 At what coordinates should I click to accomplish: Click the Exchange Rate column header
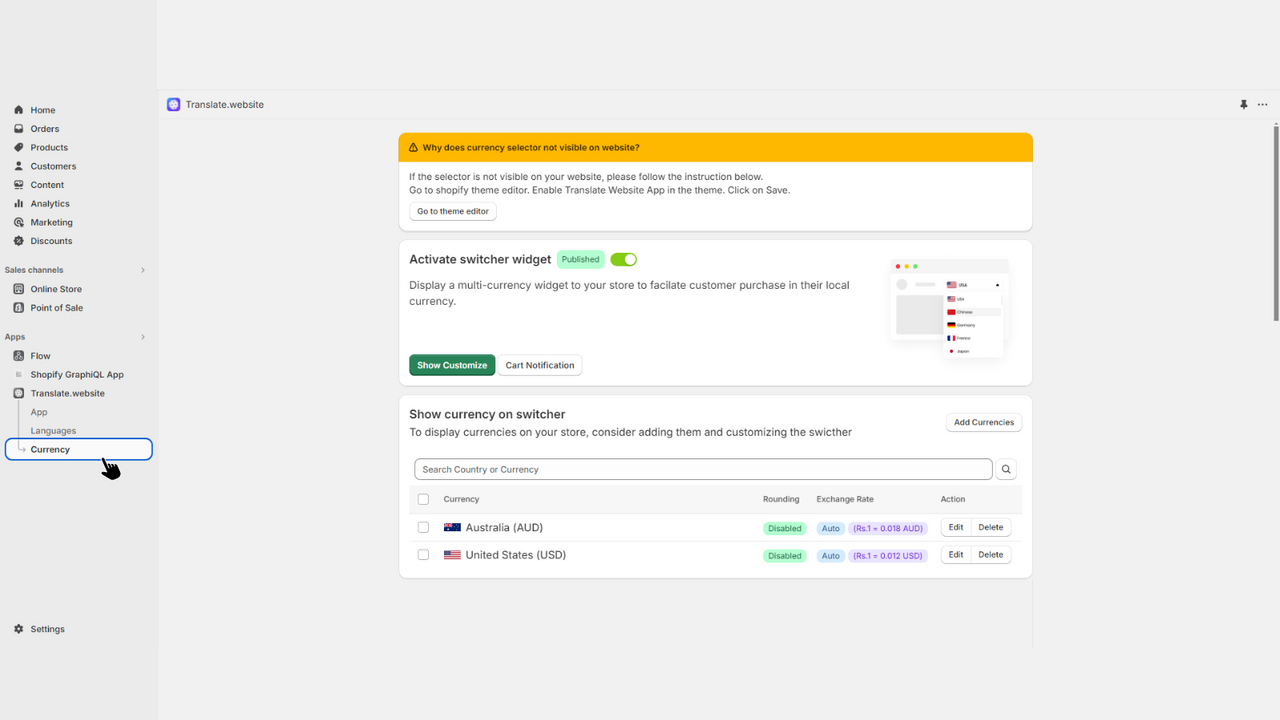click(x=845, y=499)
